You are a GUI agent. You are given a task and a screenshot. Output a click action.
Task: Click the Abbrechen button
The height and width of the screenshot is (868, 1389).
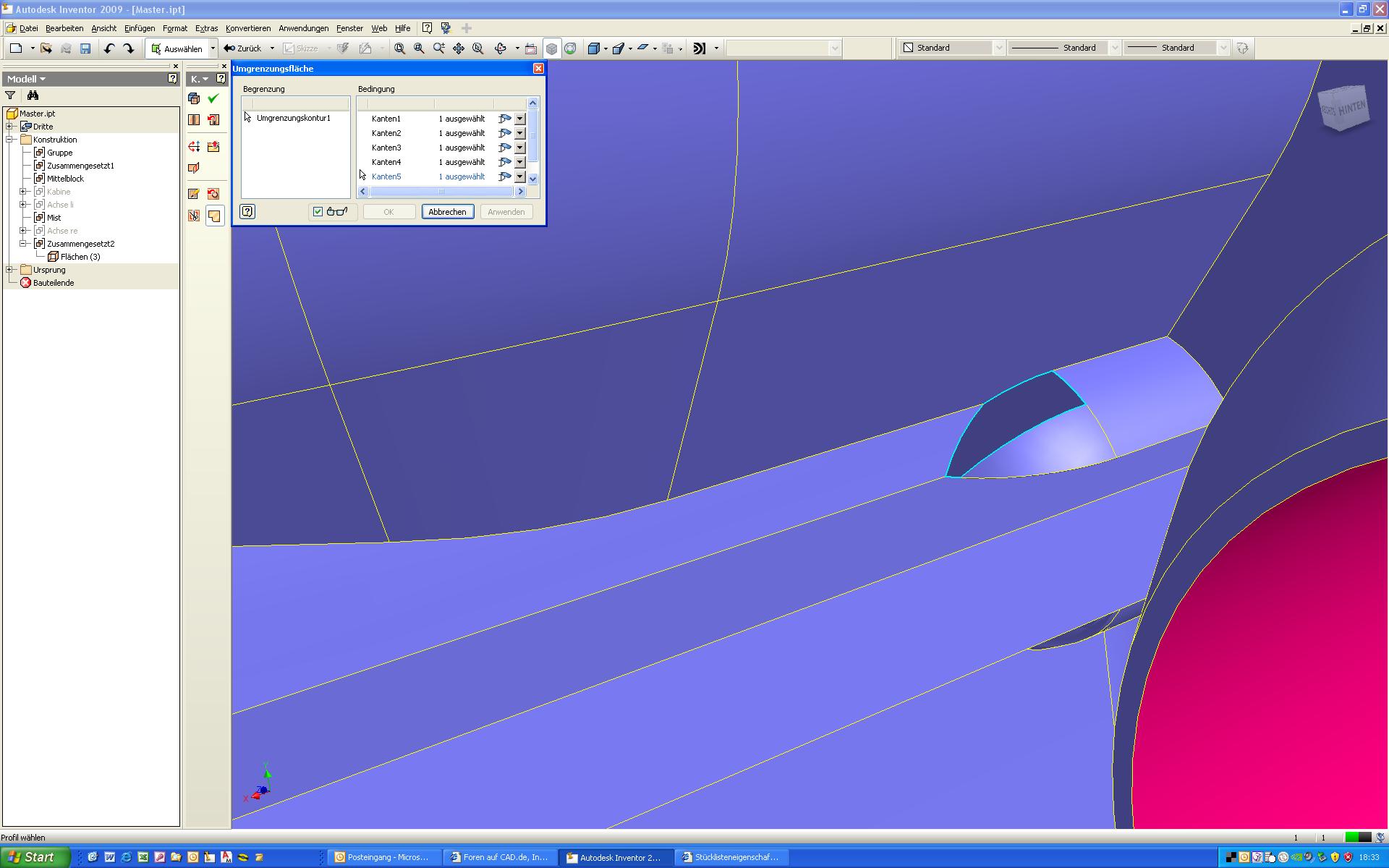[447, 212]
